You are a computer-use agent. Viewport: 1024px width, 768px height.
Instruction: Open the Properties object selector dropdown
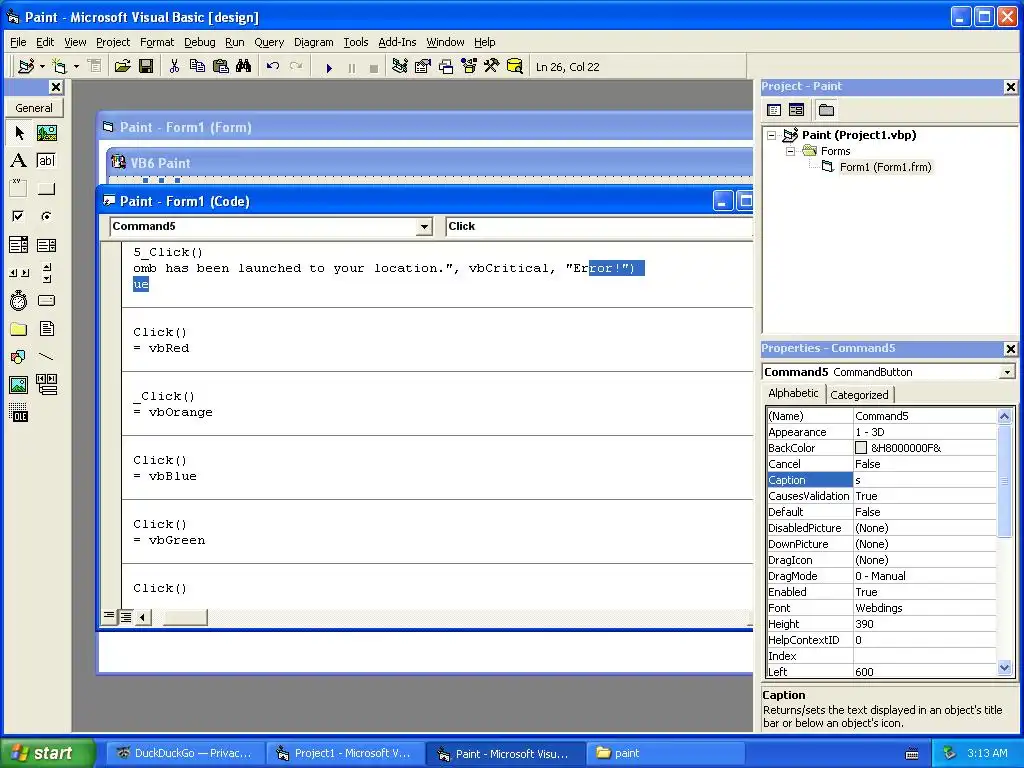1007,372
